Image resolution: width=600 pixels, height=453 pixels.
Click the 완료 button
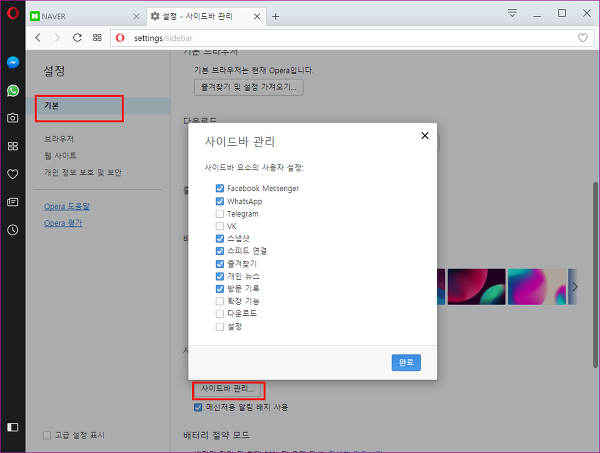click(406, 362)
